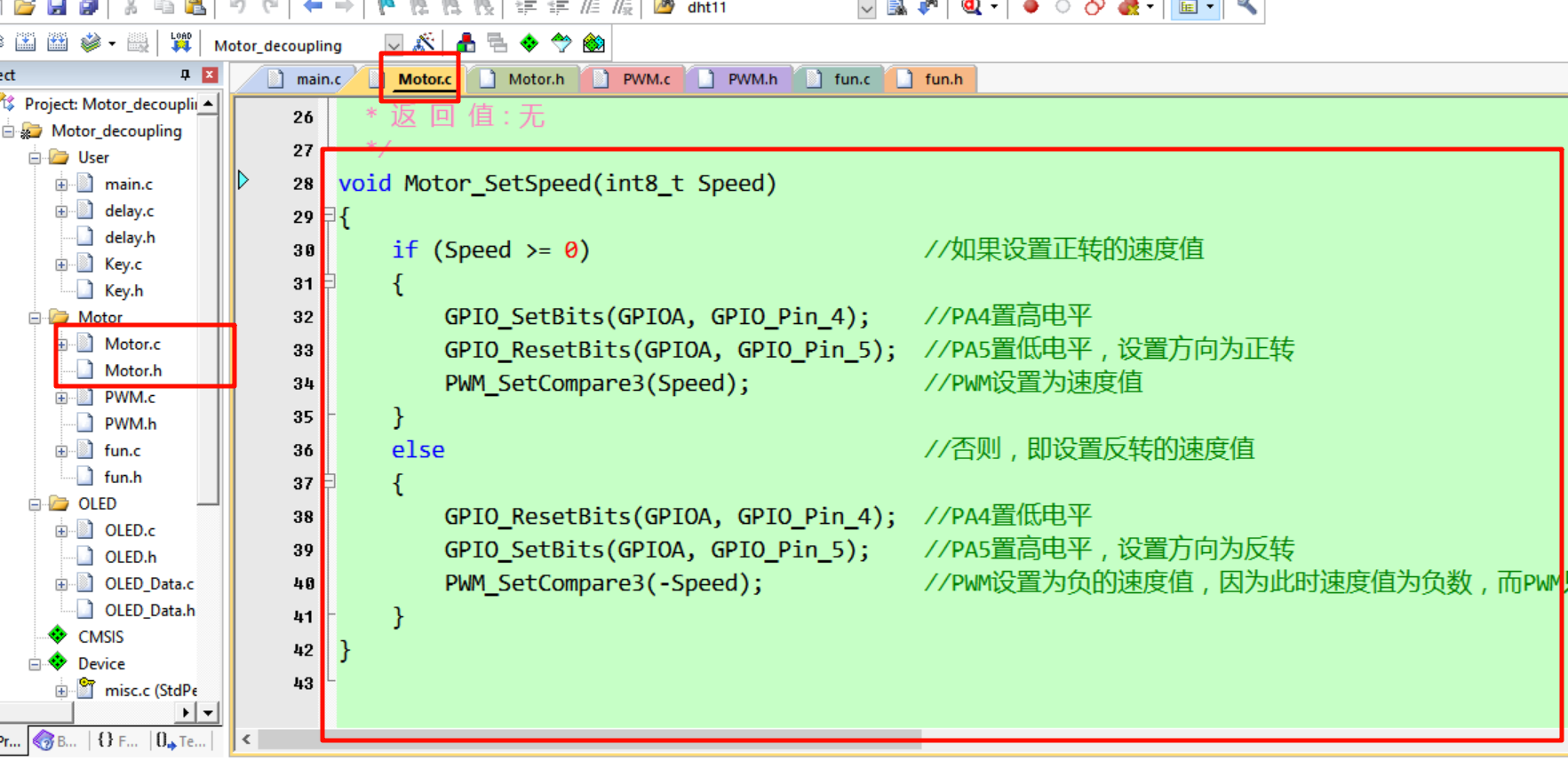The height and width of the screenshot is (760, 1568).
Task: Switch to the Motor.h tab
Action: coord(522,79)
